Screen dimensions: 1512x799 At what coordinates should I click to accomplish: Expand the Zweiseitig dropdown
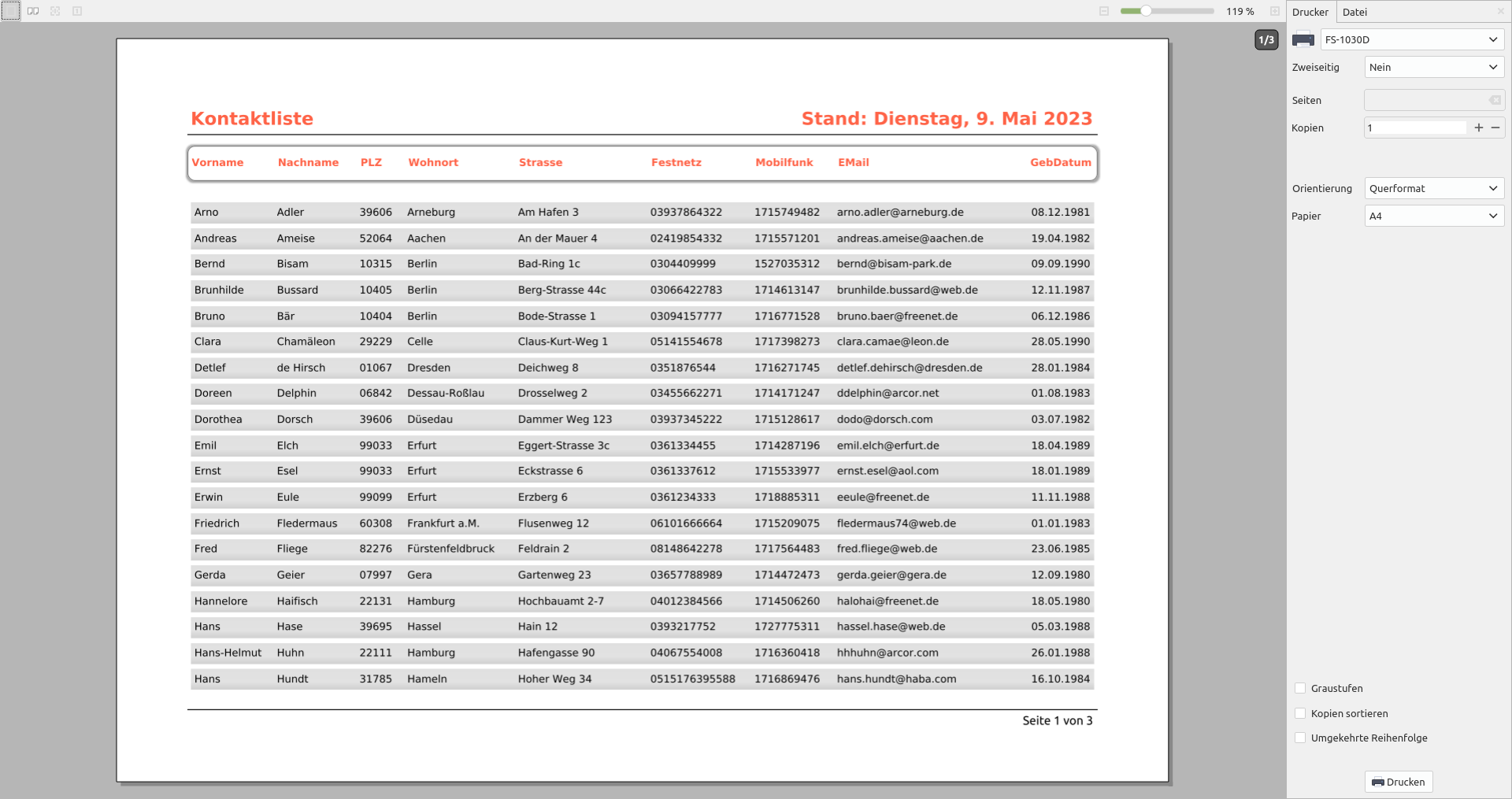click(1433, 67)
